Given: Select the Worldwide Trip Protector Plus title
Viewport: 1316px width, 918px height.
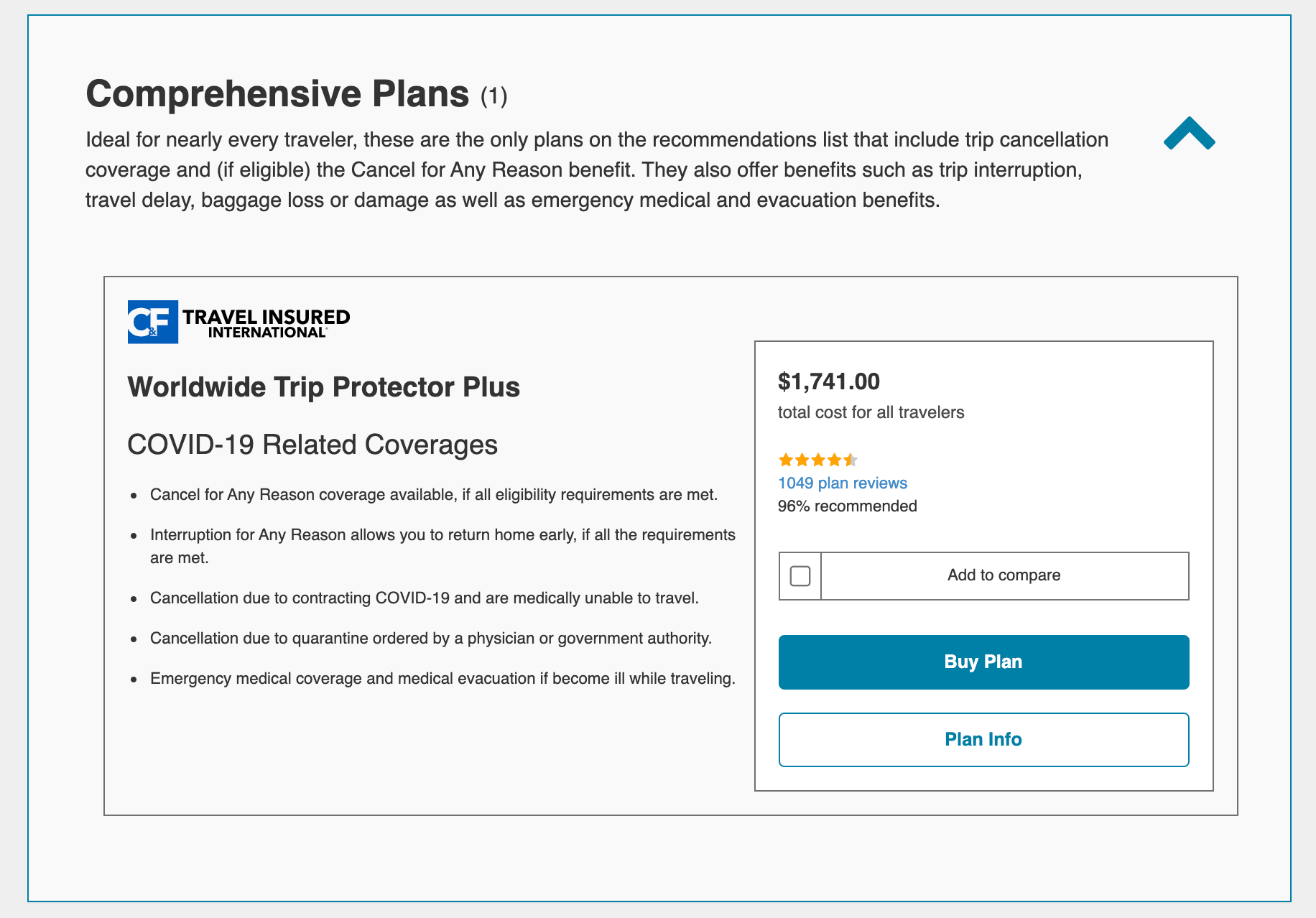Looking at the screenshot, I should click(323, 387).
